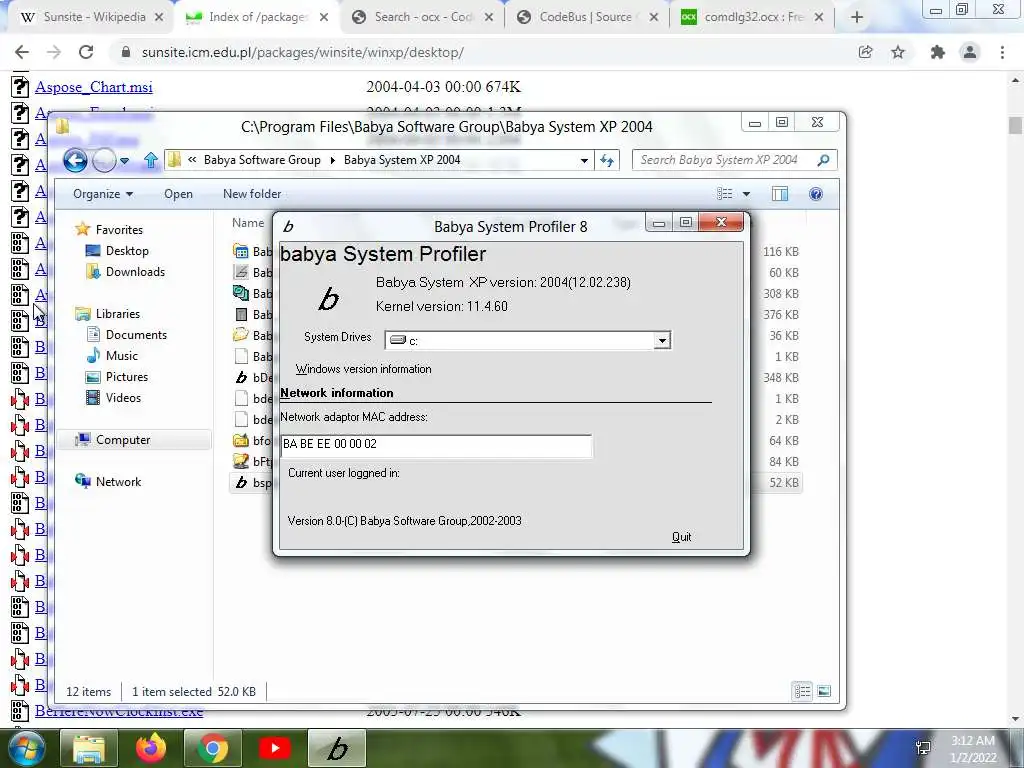The height and width of the screenshot is (768, 1024).
Task: Switch to the CodeBus | Source tab
Action: pos(587,18)
